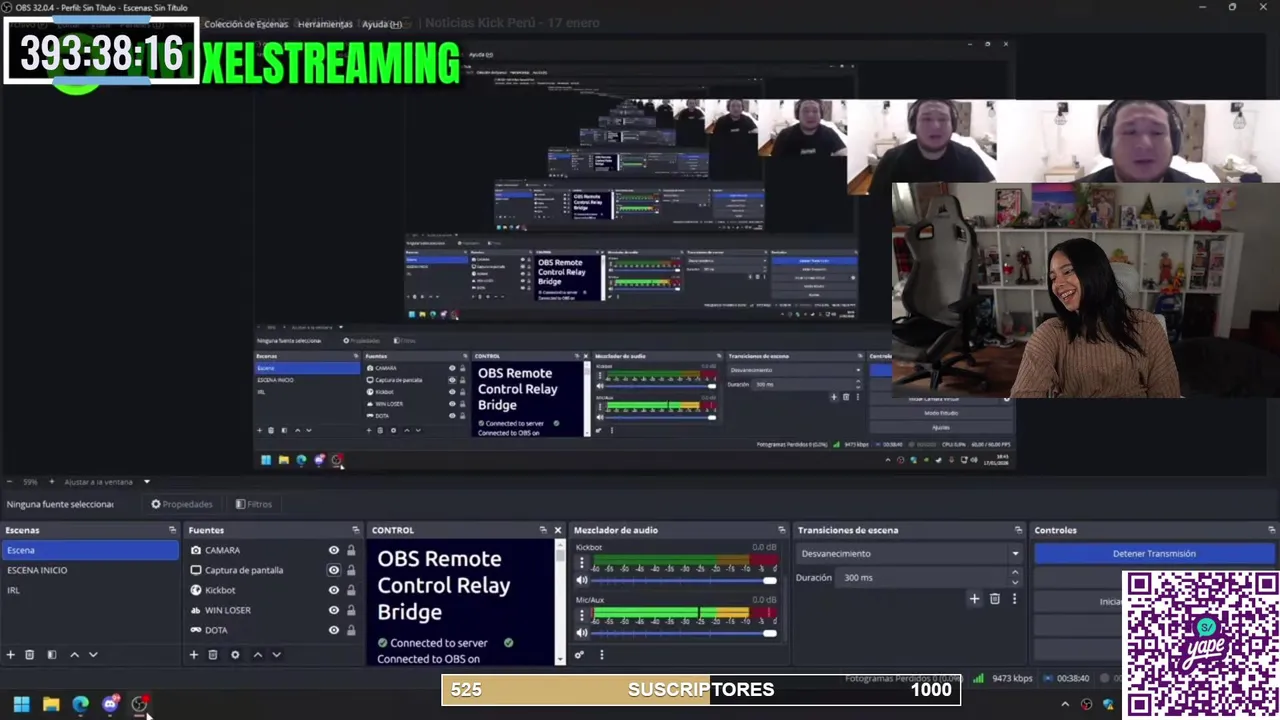The image size is (1280, 720).
Task: Add a configurable scene transition
Action: (x=974, y=599)
